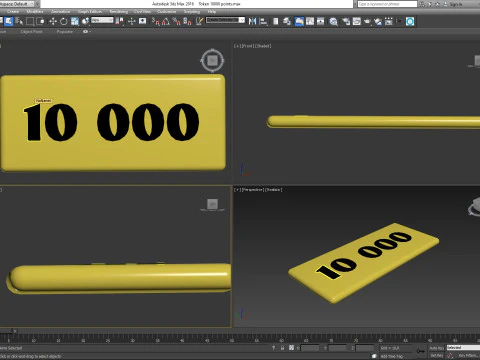Screen dimensions: 480x360
Task: Open the Layer Explorer icon
Action: click(287, 21)
